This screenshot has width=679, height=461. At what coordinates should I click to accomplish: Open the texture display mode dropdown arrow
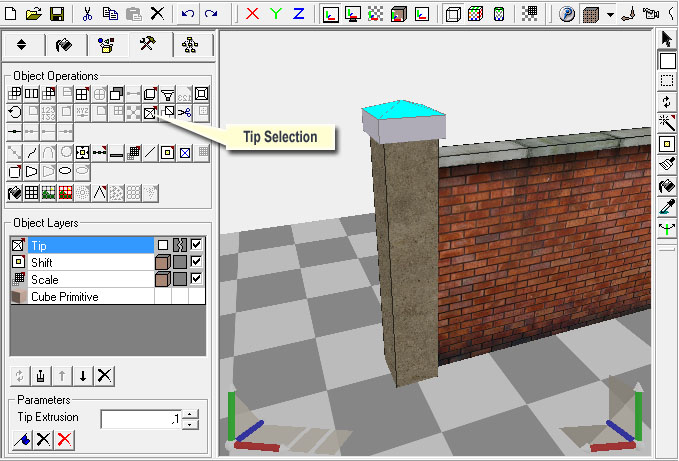coord(609,15)
